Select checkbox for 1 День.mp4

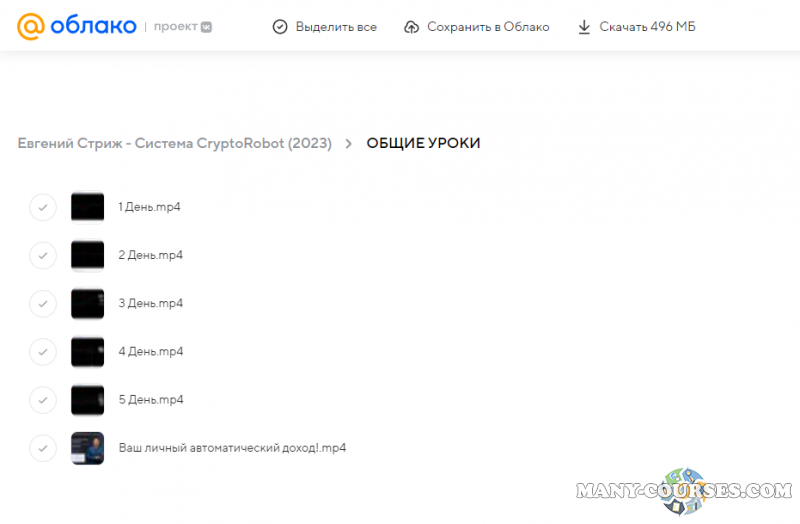[x=43, y=207]
